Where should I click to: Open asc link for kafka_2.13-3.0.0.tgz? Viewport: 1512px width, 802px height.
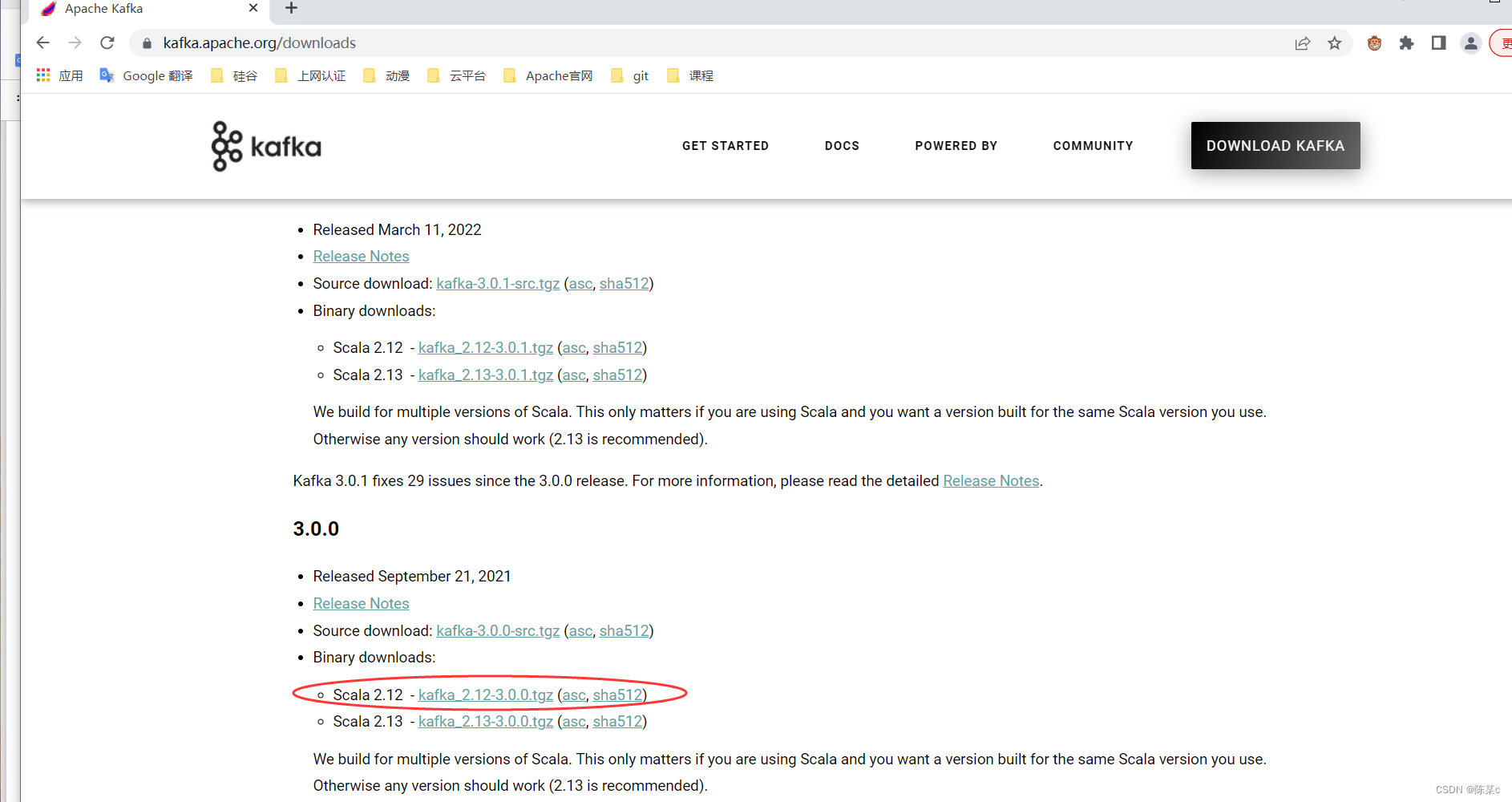pyautogui.click(x=574, y=722)
